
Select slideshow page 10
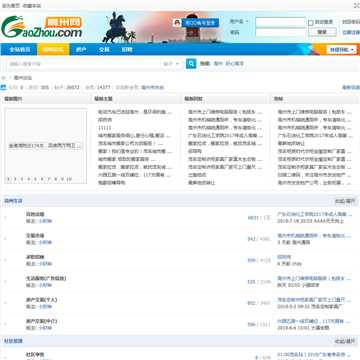coord(69,179)
